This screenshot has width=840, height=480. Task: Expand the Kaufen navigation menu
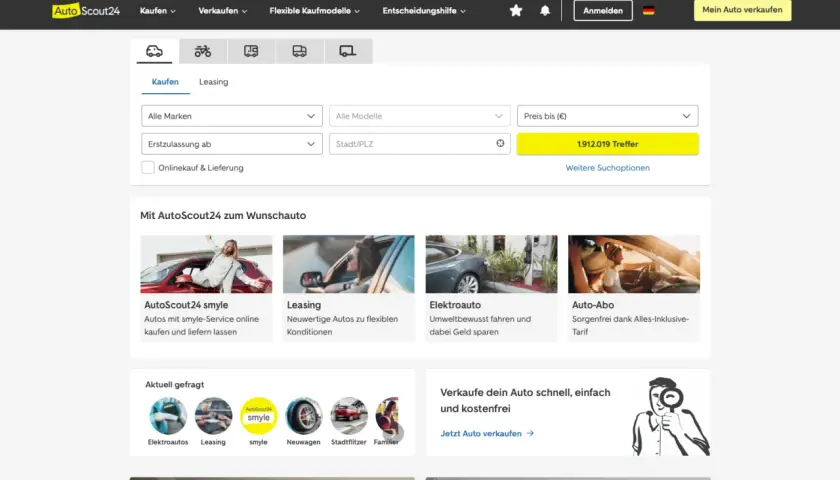pyautogui.click(x=158, y=11)
